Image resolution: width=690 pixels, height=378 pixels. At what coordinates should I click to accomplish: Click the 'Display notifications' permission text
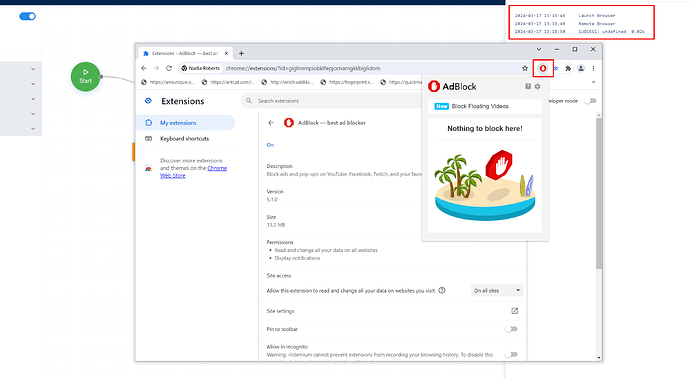297,258
